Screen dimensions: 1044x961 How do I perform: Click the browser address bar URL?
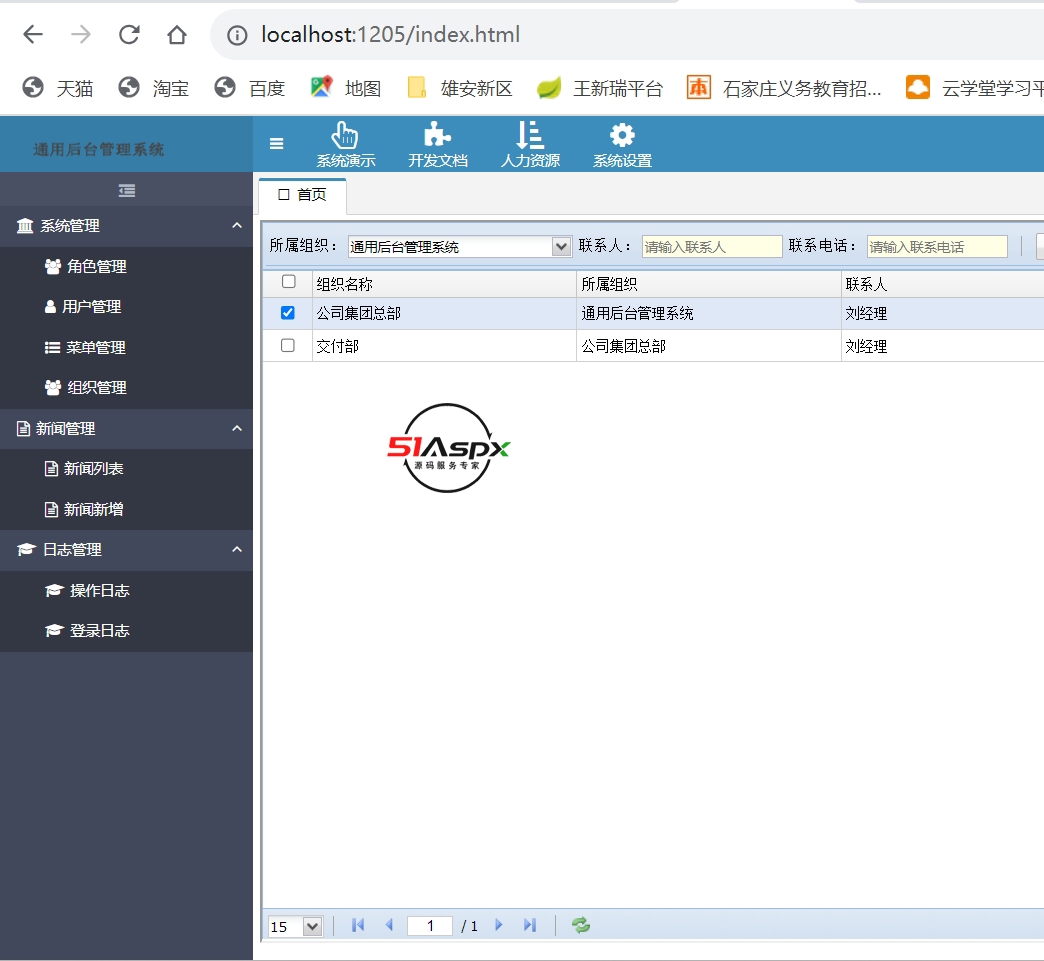click(390, 35)
